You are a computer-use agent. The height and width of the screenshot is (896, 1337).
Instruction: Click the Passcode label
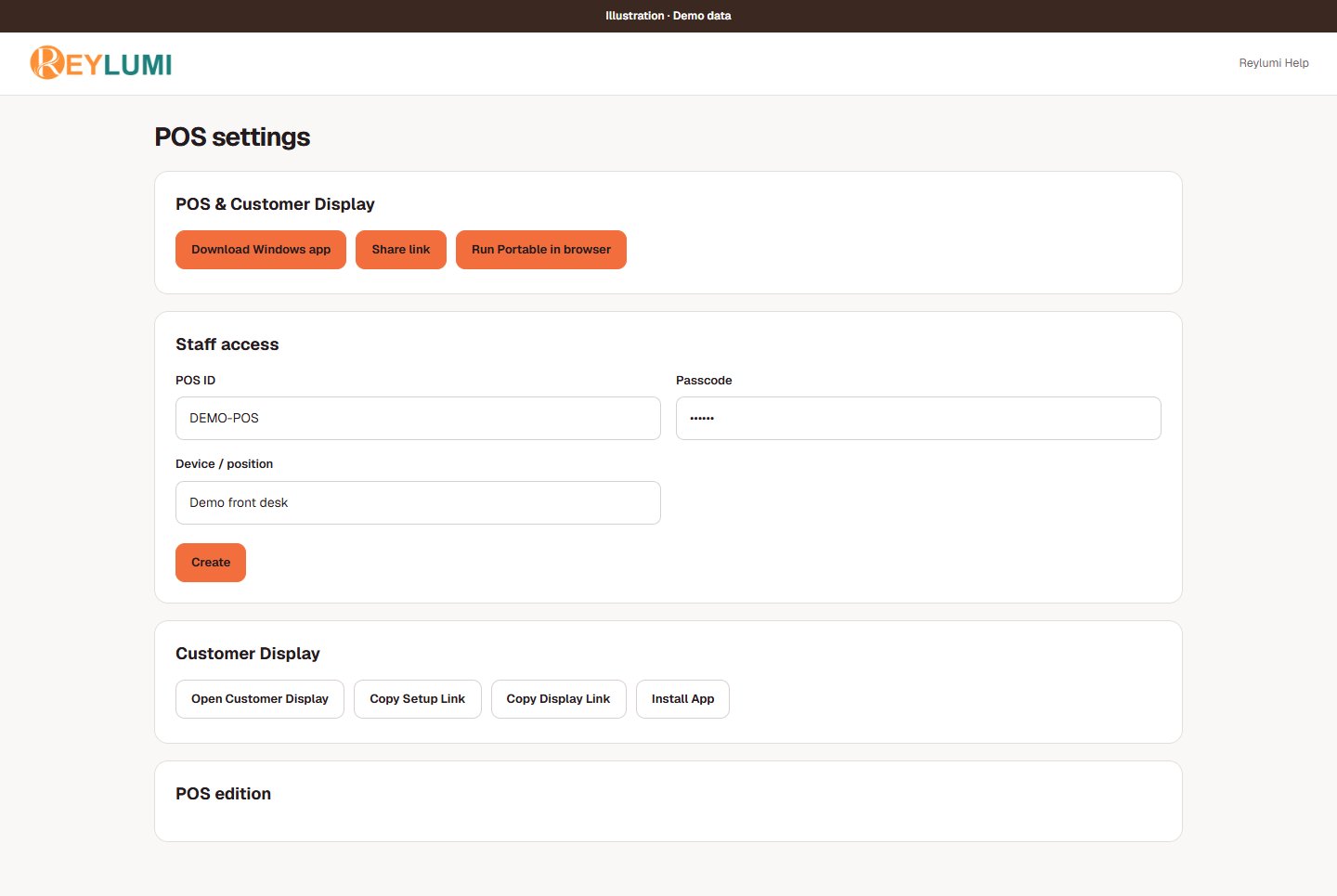click(704, 381)
